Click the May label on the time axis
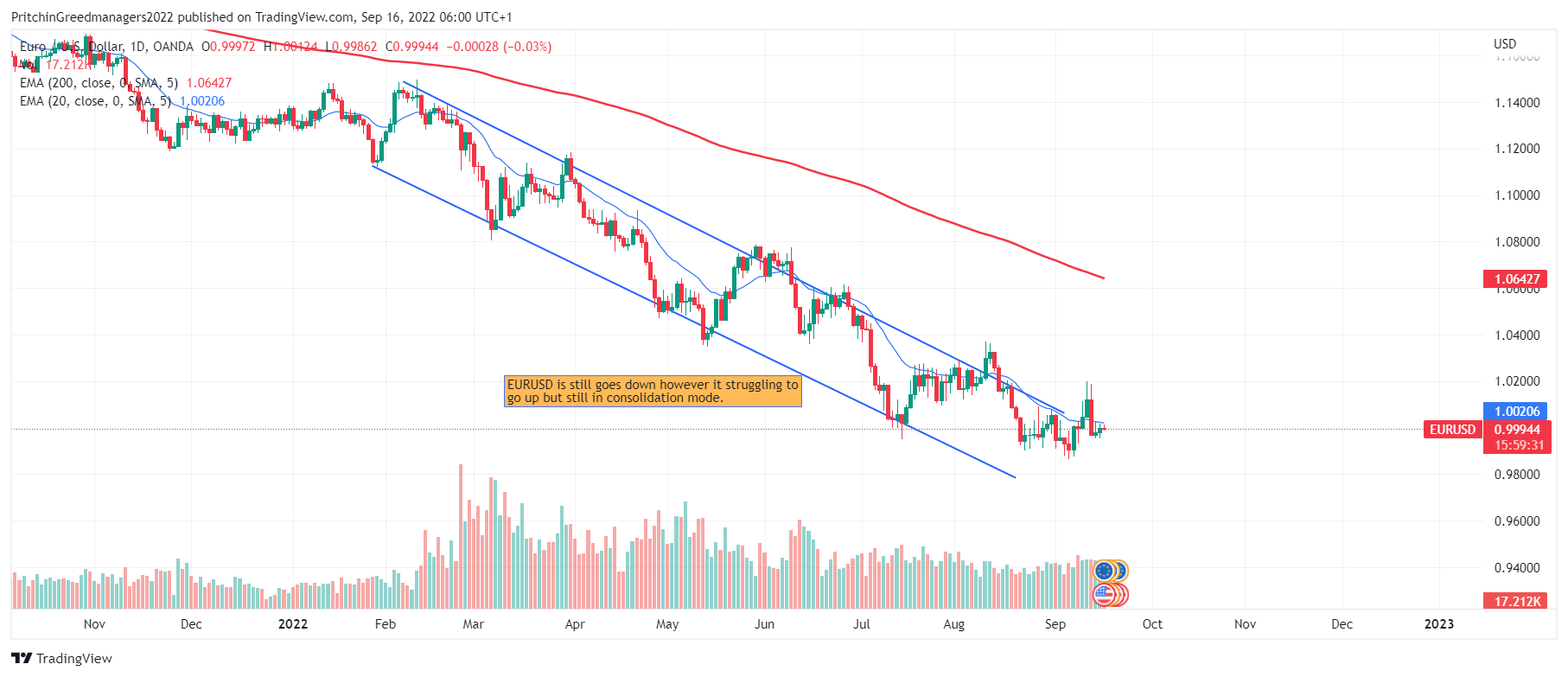This screenshot has width=1568, height=677. click(667, 624)
